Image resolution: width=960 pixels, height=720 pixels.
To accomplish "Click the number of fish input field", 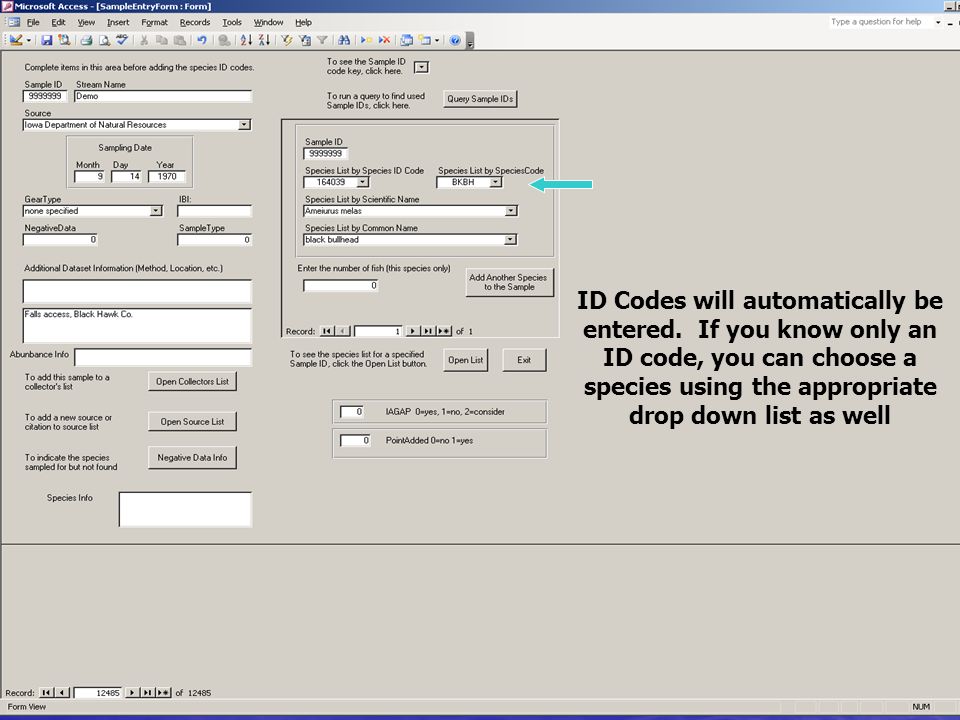I will [x=340, y=285].
